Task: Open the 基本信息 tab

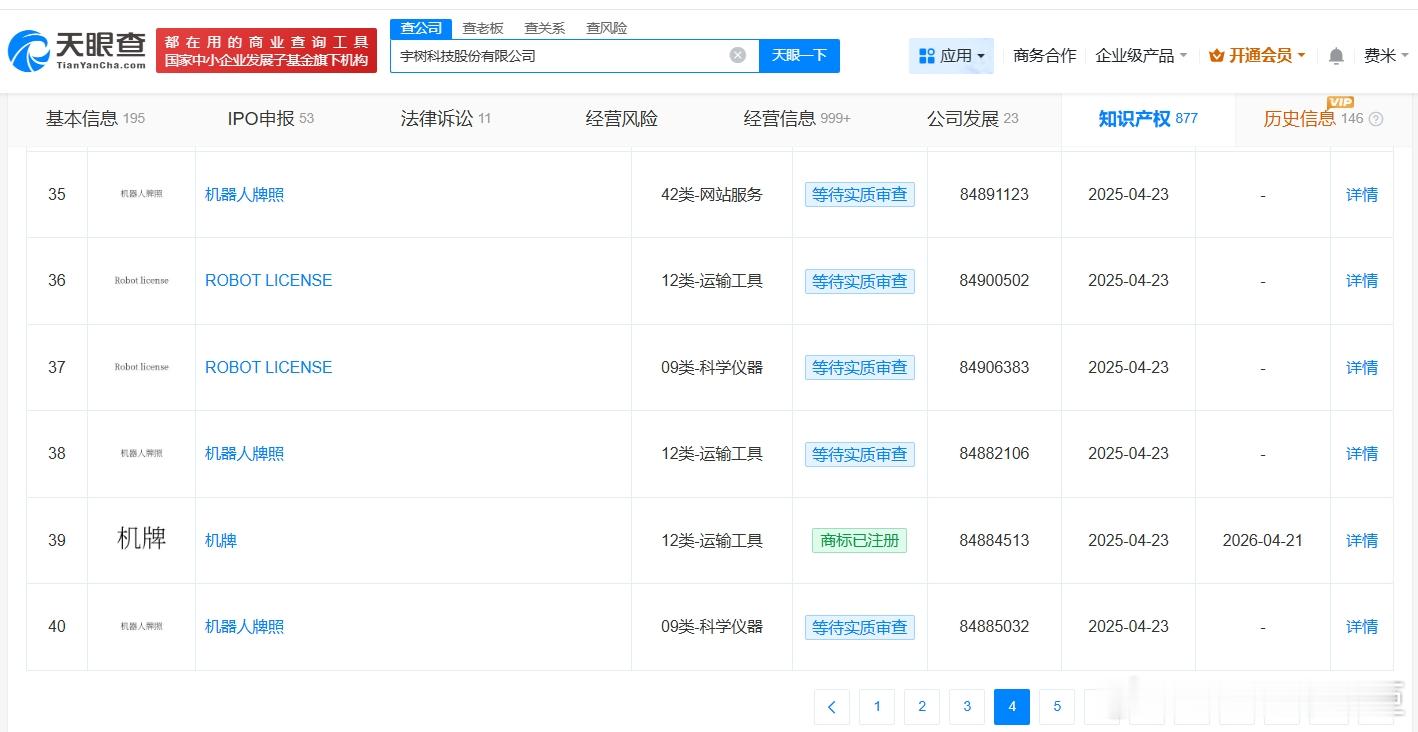Action: click(x=95, y=119)
